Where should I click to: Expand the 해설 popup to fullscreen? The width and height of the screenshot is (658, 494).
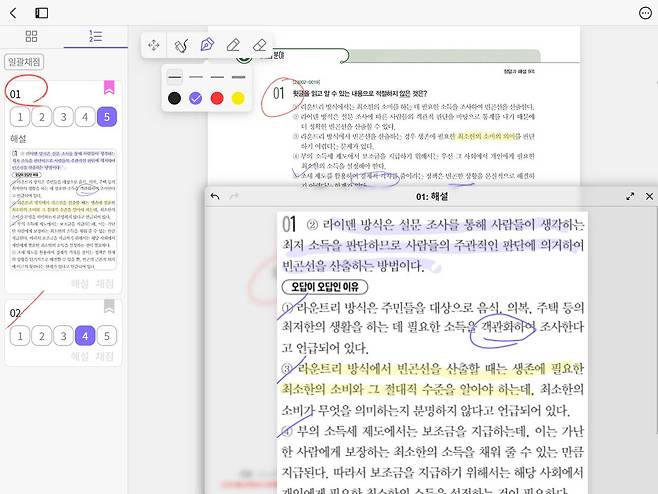click(x=630, y=196)
